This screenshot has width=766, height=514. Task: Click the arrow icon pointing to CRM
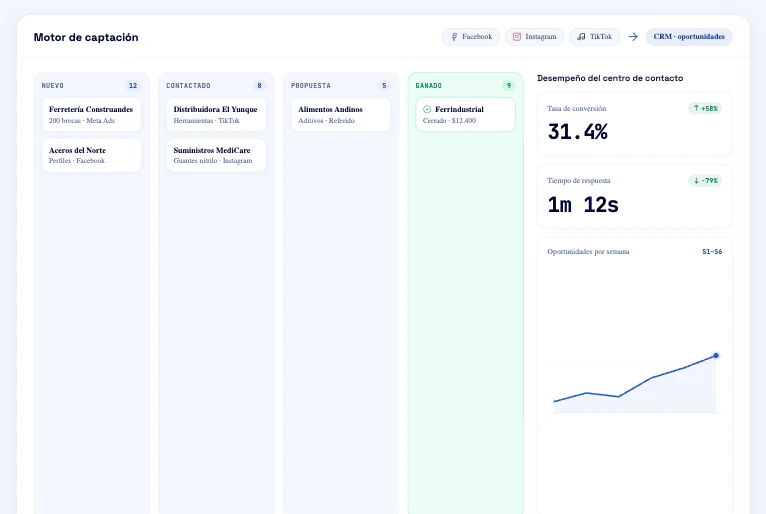633,37
